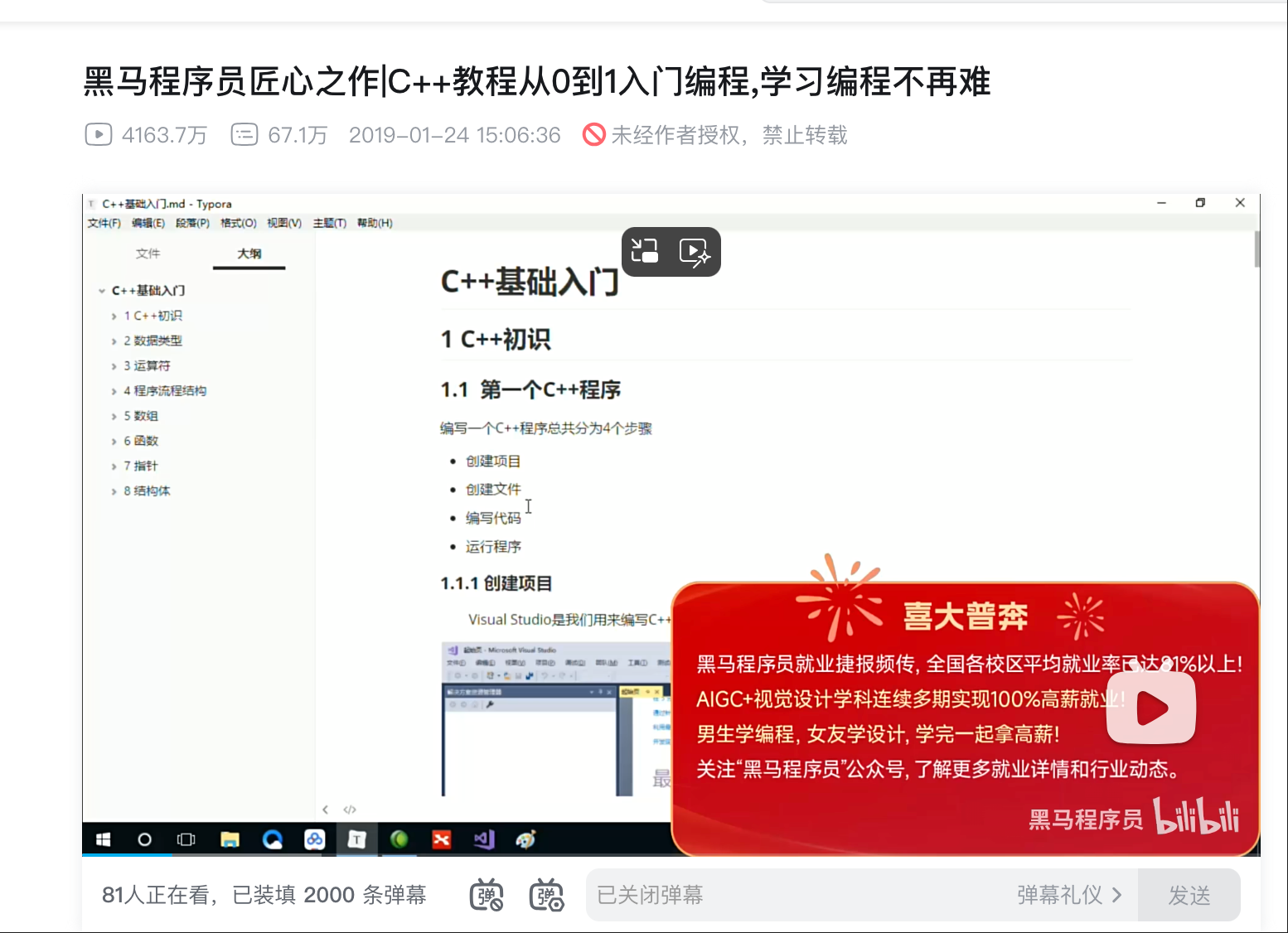
Task: Click the large play button on the video
Action: (1151, 708)
